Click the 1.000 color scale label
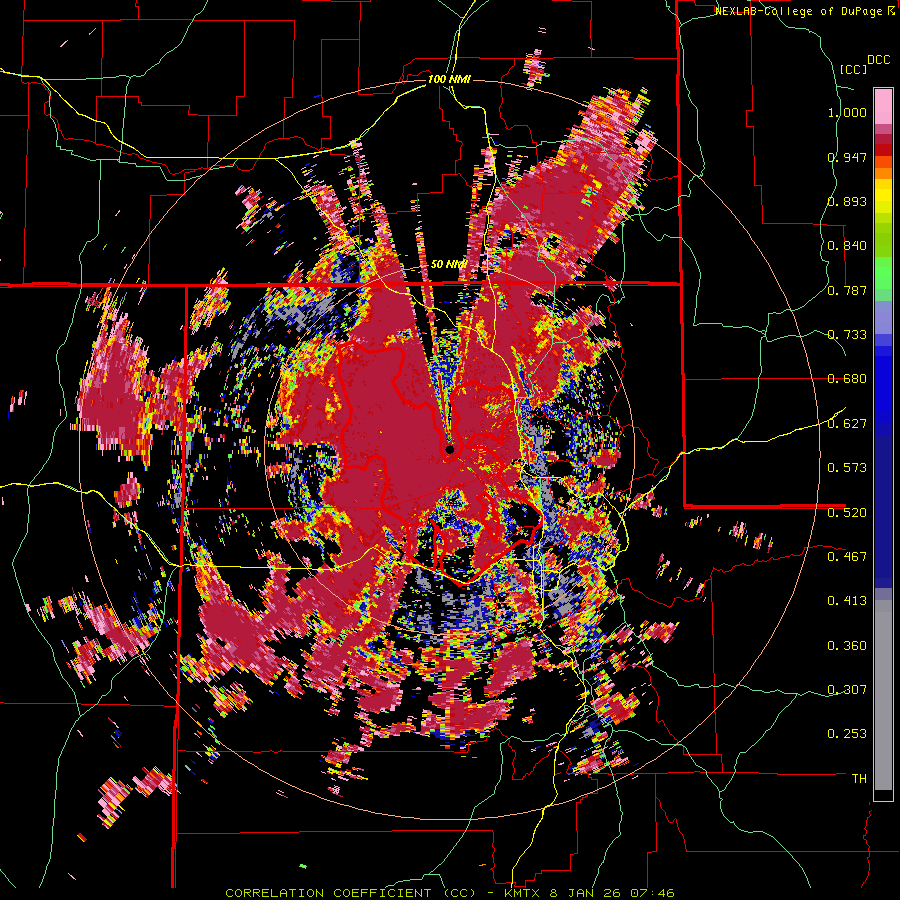 847,112
